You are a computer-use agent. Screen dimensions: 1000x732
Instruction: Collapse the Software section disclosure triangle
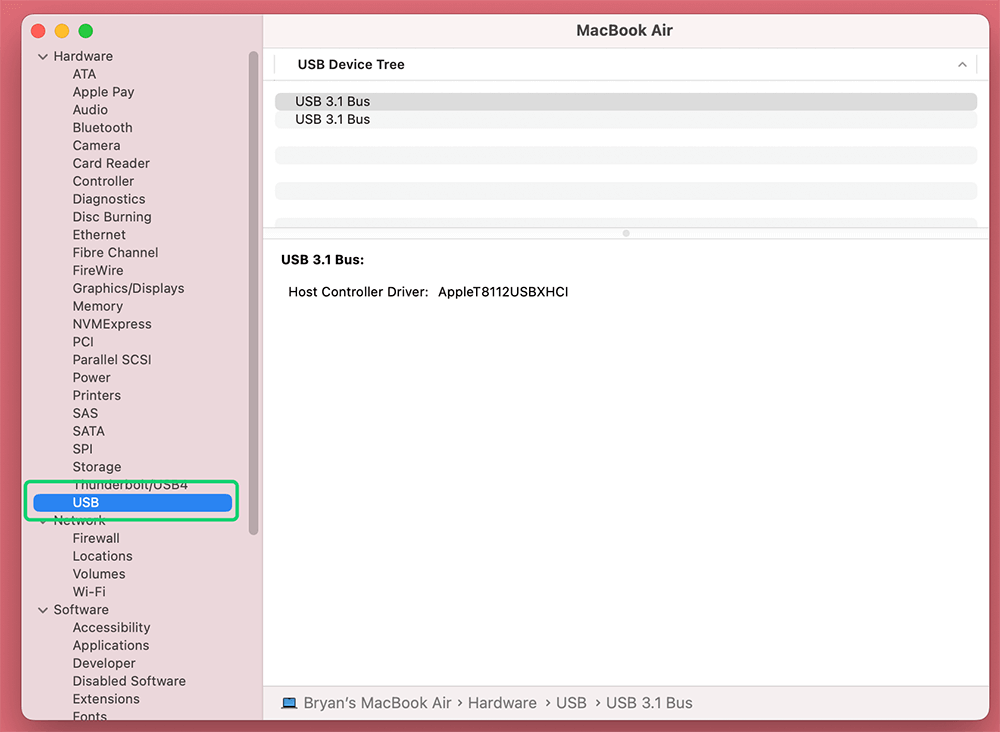43,610
